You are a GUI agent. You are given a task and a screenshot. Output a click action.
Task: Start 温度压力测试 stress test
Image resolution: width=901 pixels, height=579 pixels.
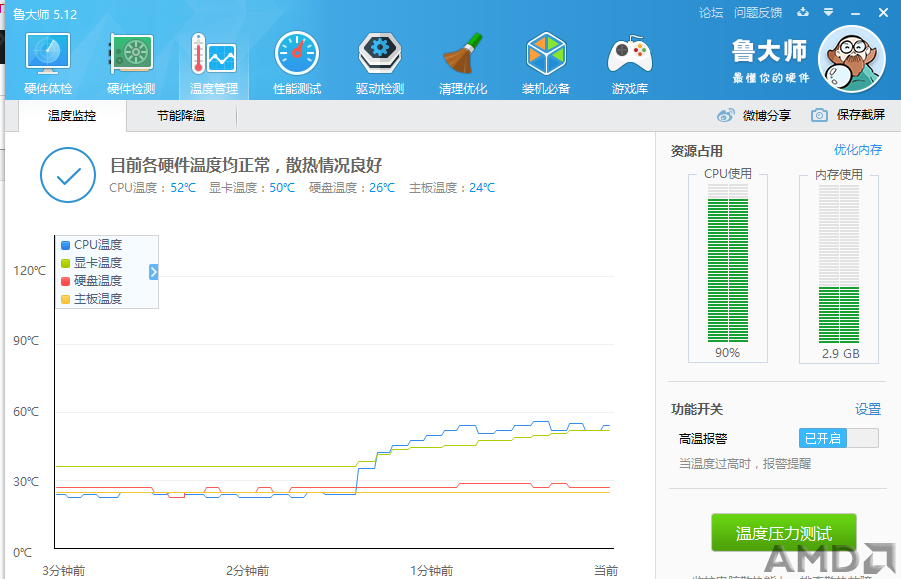point(784,533)
